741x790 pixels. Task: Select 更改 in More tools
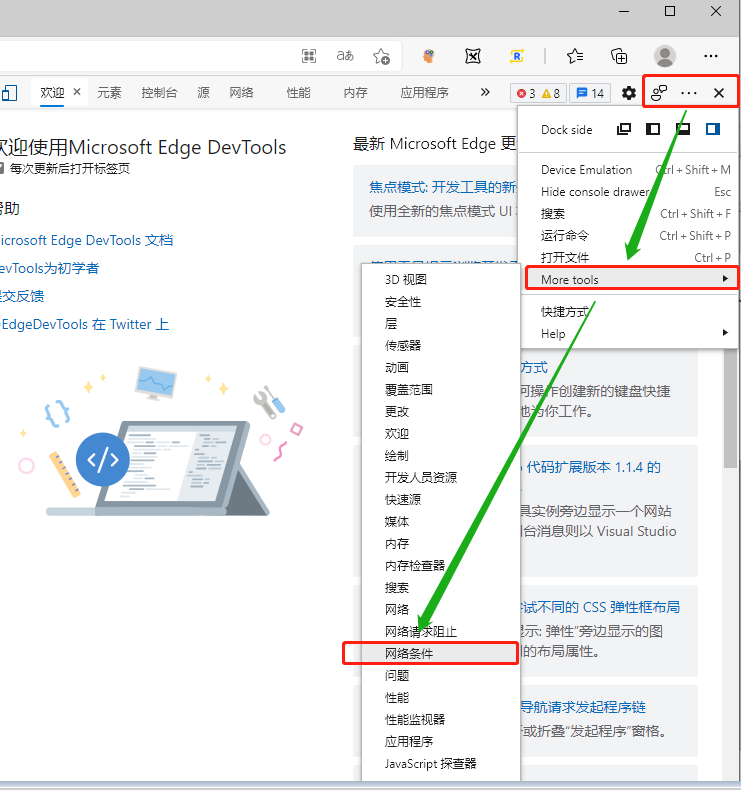tap(441, 411)
